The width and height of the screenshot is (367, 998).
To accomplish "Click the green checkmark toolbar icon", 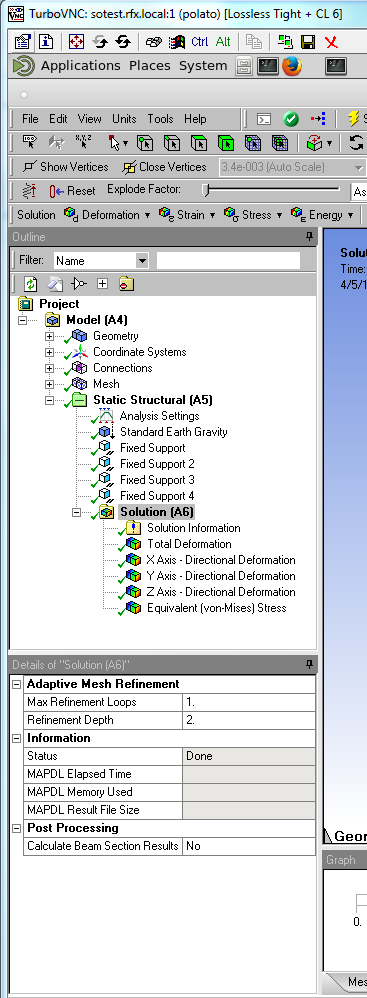I will [291, 119].
